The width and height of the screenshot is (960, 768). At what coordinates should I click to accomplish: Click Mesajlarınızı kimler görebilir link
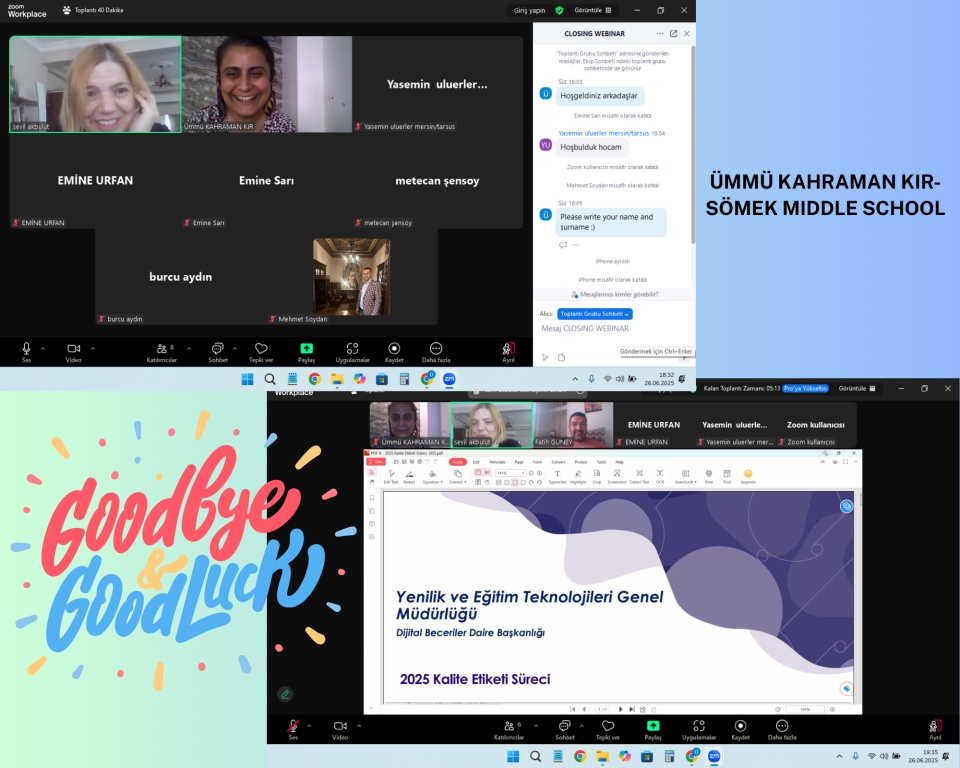point(614,295)
